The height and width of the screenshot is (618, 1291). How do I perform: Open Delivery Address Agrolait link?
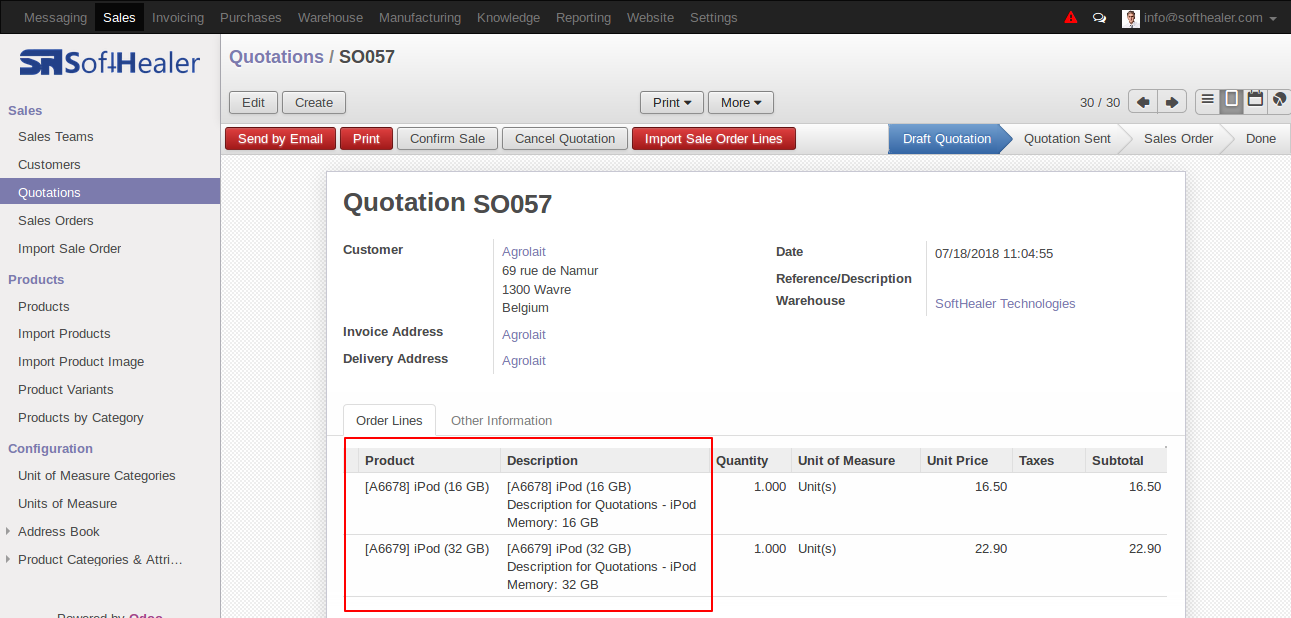pyautogui.click(x=524, y=361)
